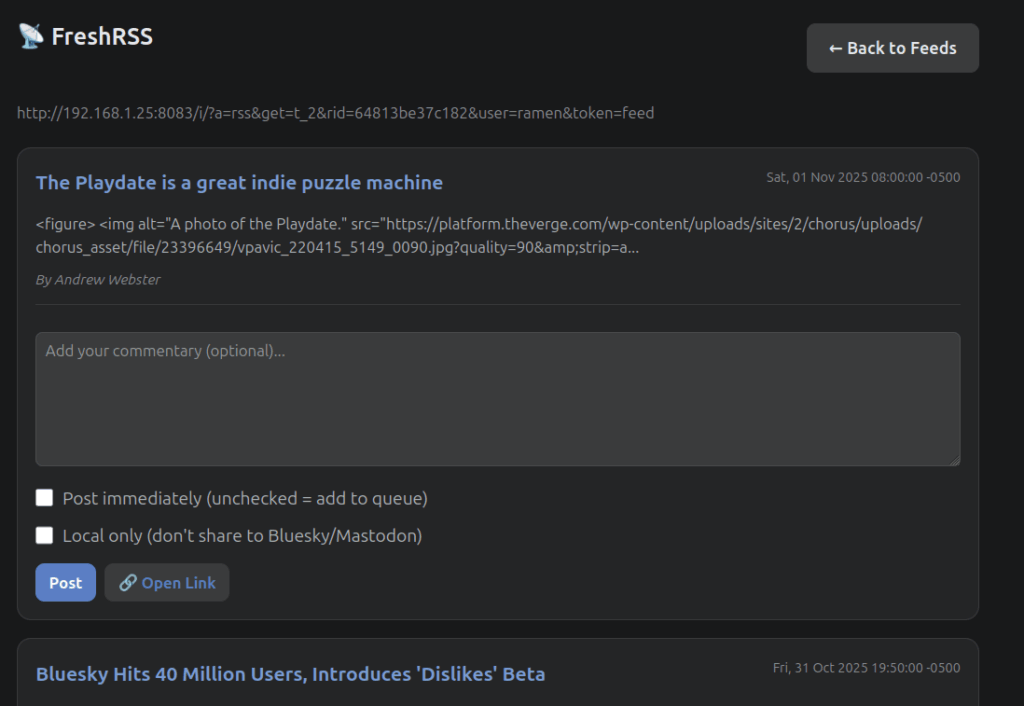
Task: Click the 'Post immediately (unchecked = add to queue)' label
Action: click(245, 498)
